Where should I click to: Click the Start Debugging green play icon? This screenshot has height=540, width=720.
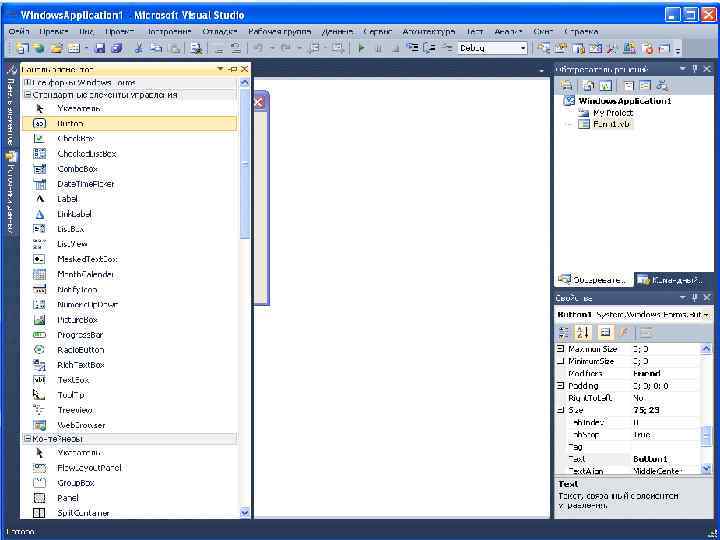pos(361,48)
